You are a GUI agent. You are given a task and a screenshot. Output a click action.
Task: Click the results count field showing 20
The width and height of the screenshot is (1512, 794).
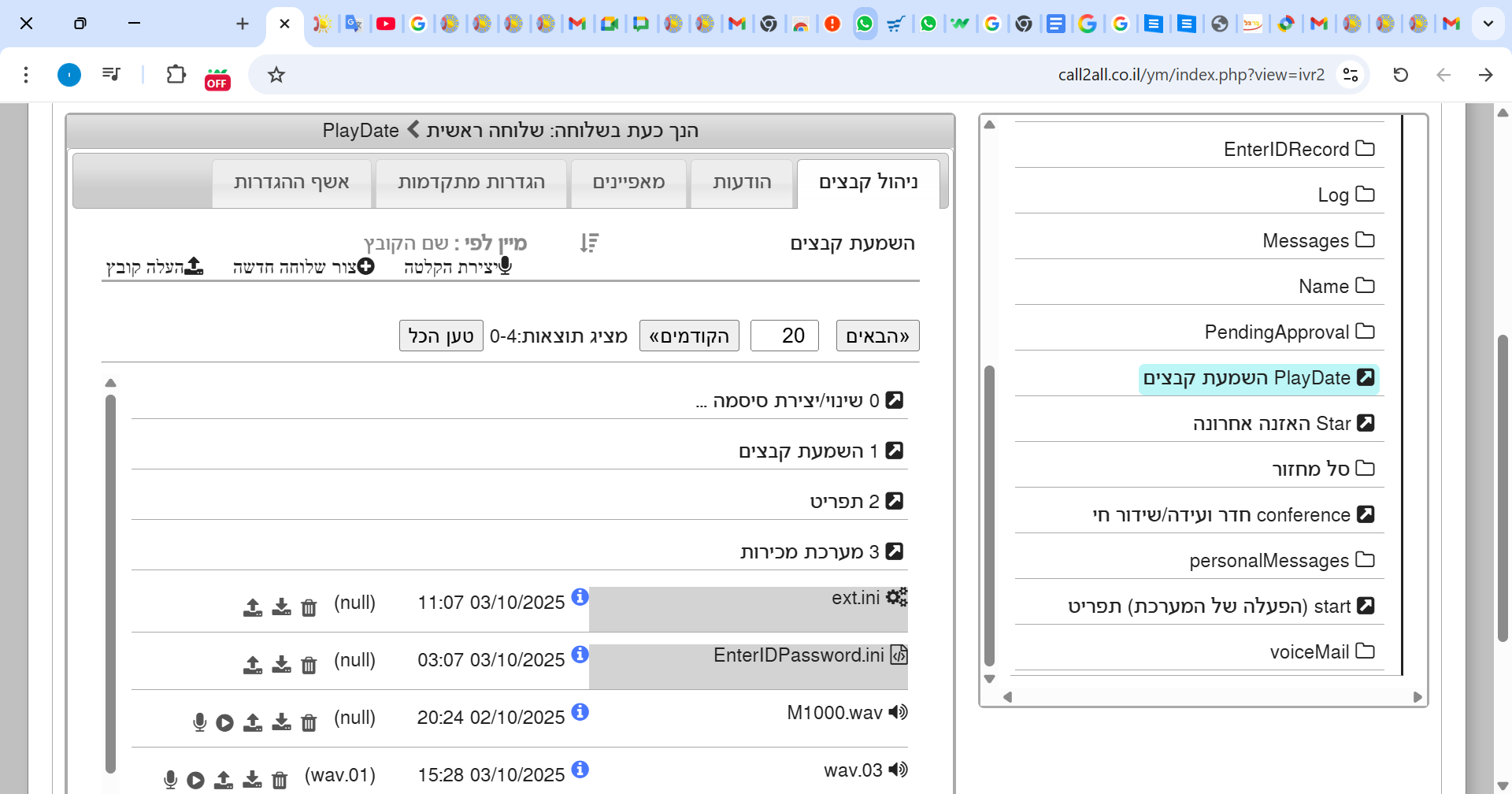pos(784,336)
